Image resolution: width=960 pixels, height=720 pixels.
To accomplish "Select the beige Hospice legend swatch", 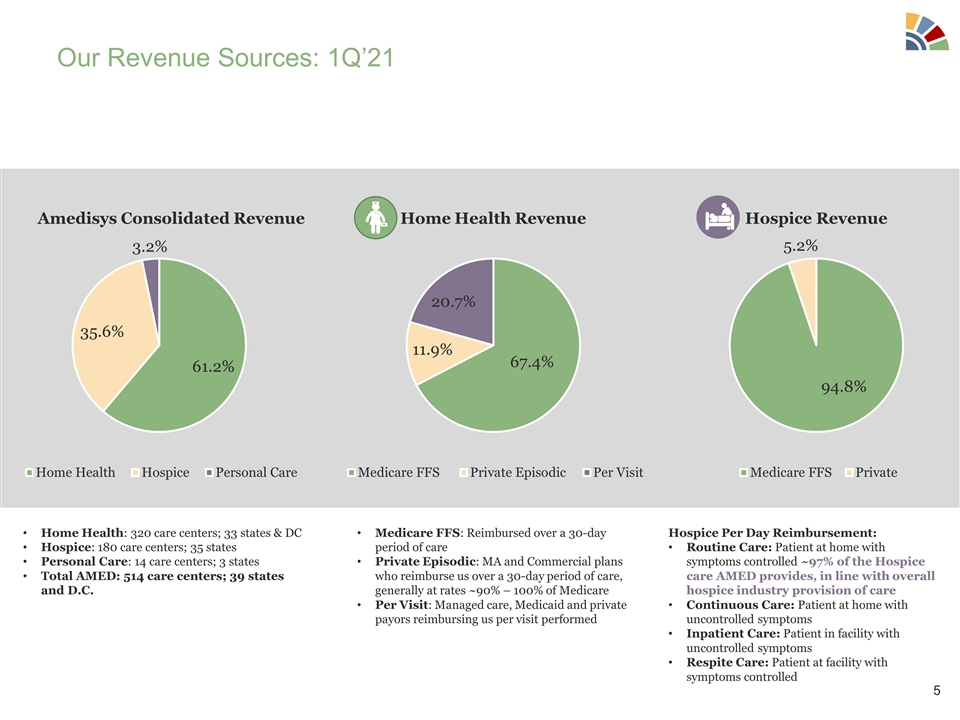I will tap(135, 473).
